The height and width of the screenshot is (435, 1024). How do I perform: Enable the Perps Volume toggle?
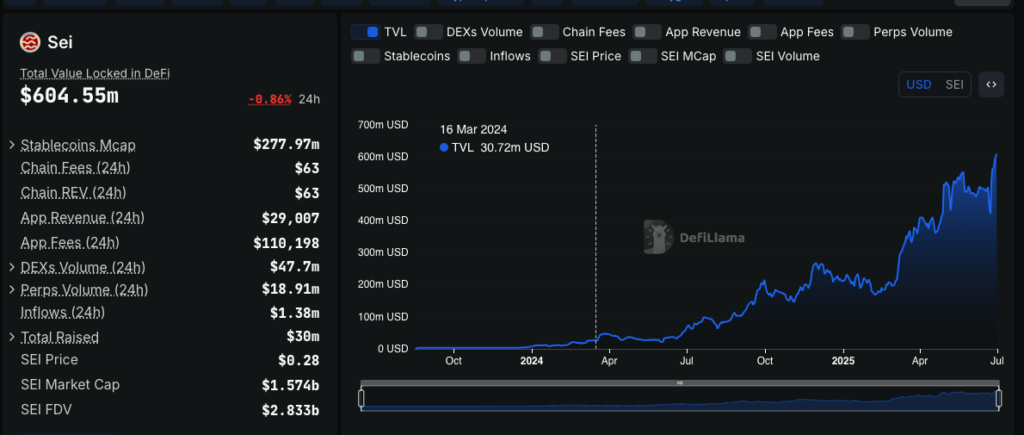tap(856, 32)
